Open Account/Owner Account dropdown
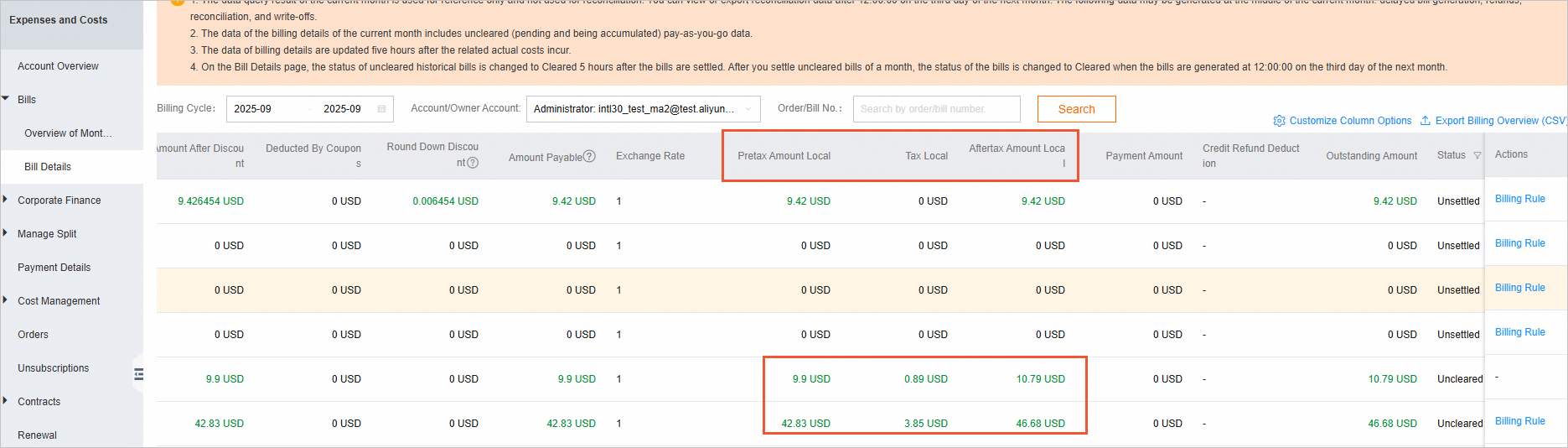Viewport: 1568px width, 448px height. 644,109
